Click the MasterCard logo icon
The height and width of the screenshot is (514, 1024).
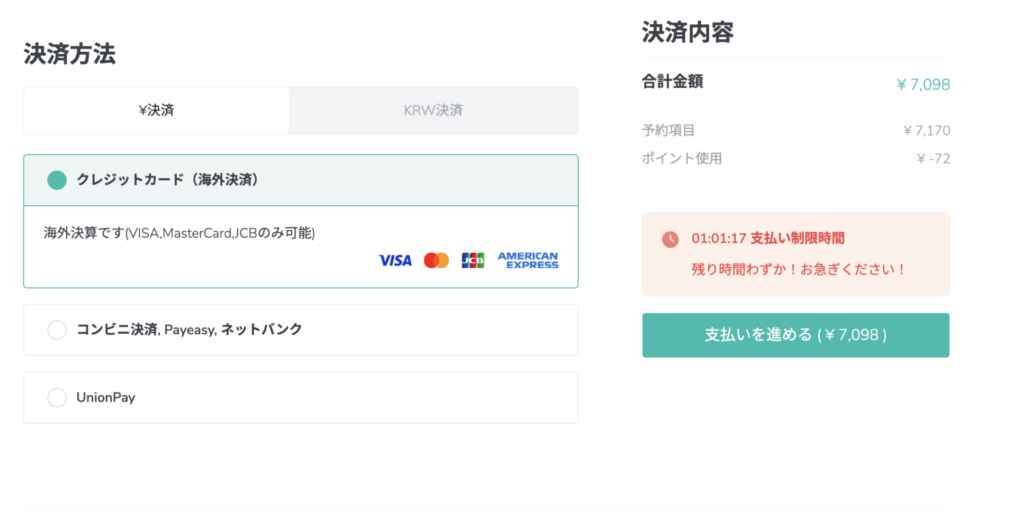[436, 260]
